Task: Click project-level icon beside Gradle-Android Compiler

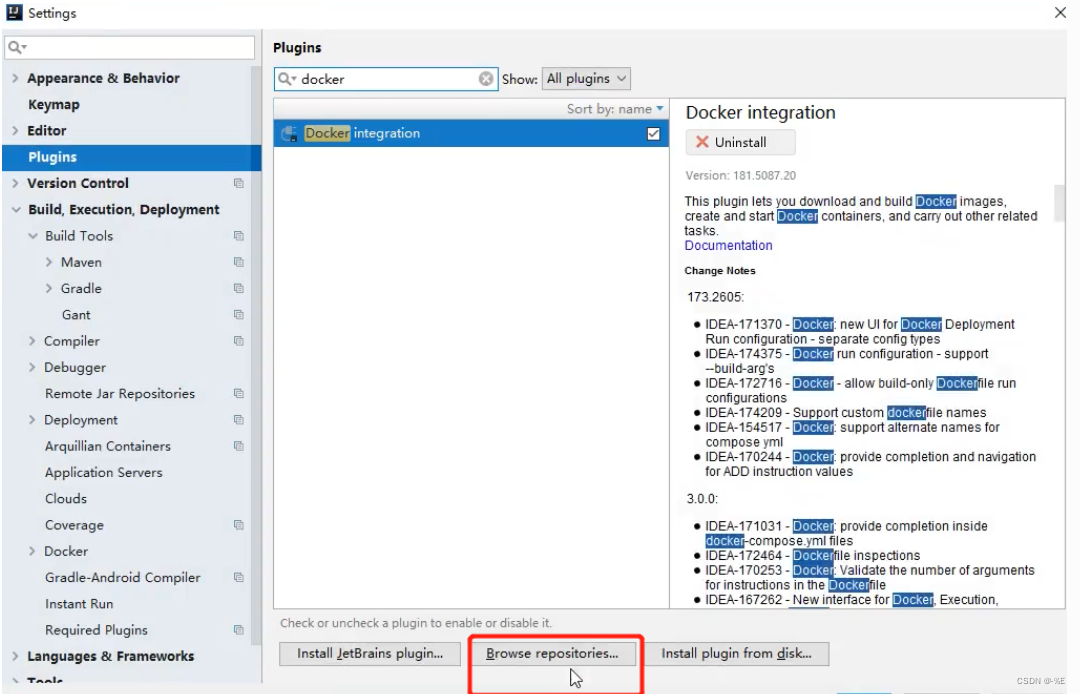Action: pyautogui.click(x=238, y=578)
